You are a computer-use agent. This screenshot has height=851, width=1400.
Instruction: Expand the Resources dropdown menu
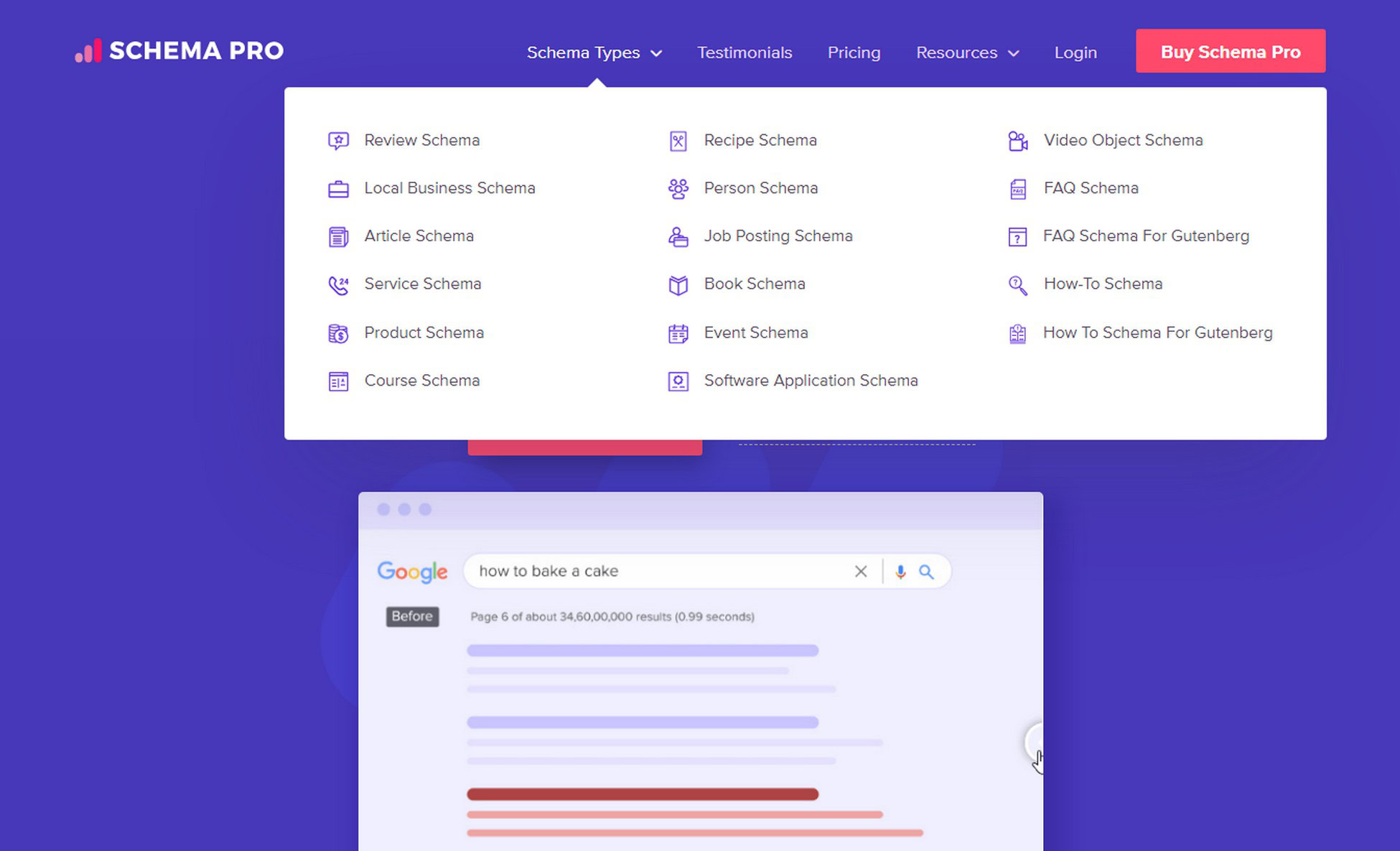(966, 52)
